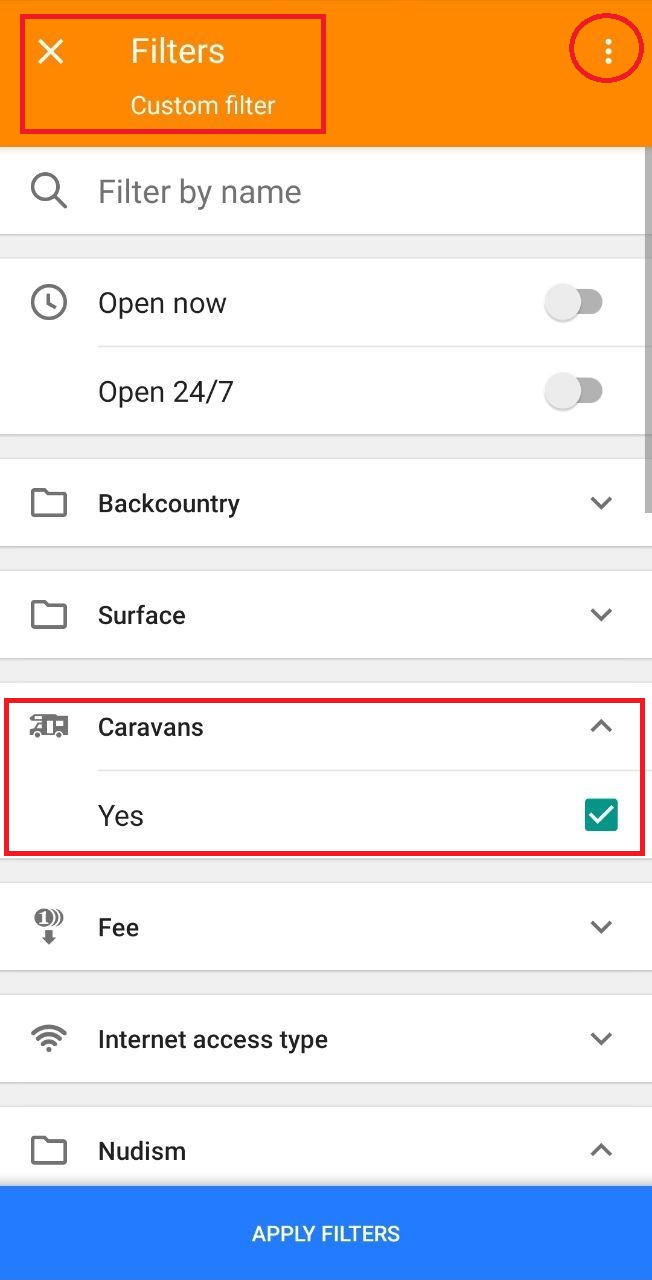The height and width of the screenshot is (1280, 652).
Task: Expand the Backcountry category chevron
Action: (601, 503)
